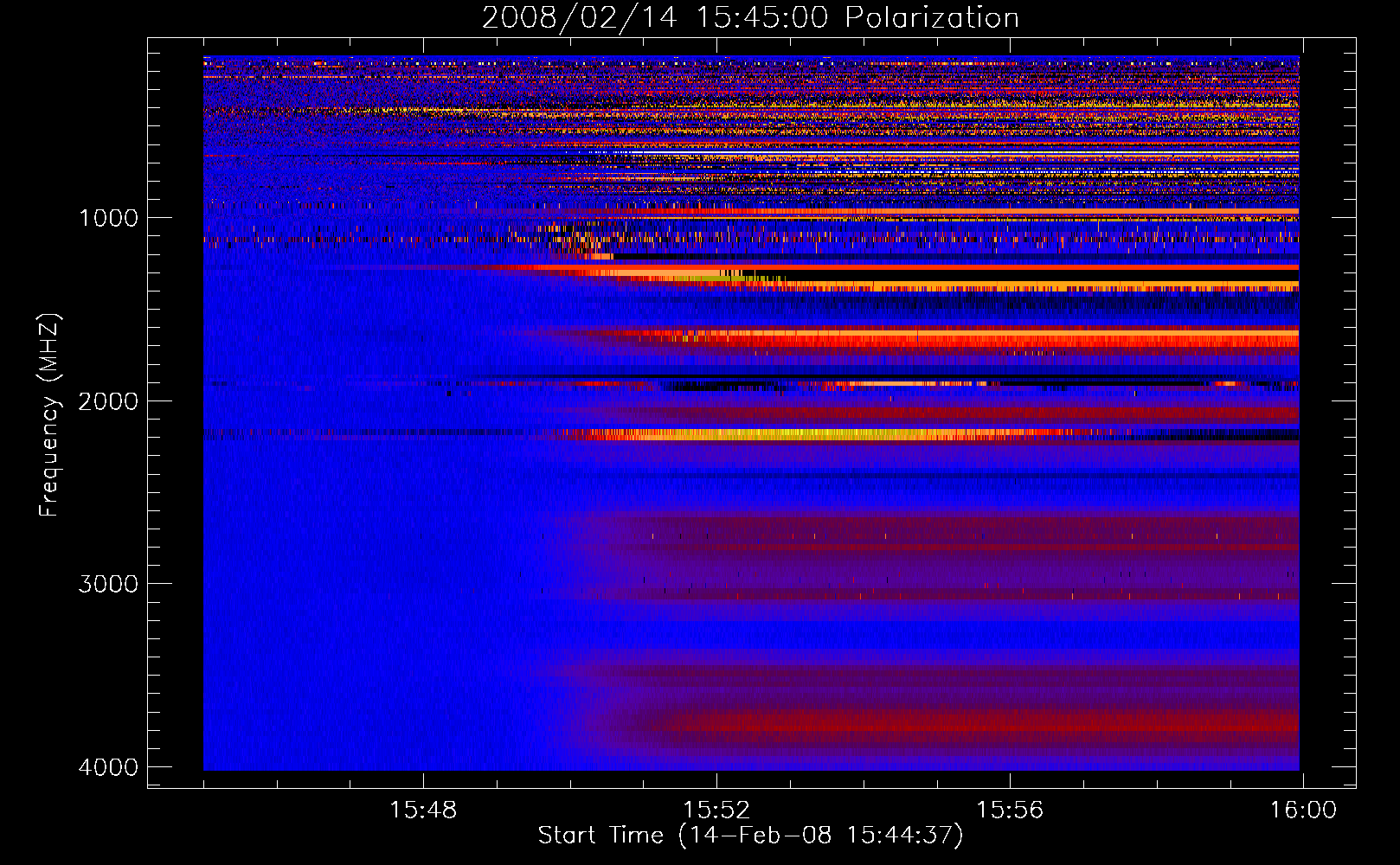
Task: Click the 'Start Time (14-Feb-08 15:44:37)' axis title
Action: coord(750,836)
